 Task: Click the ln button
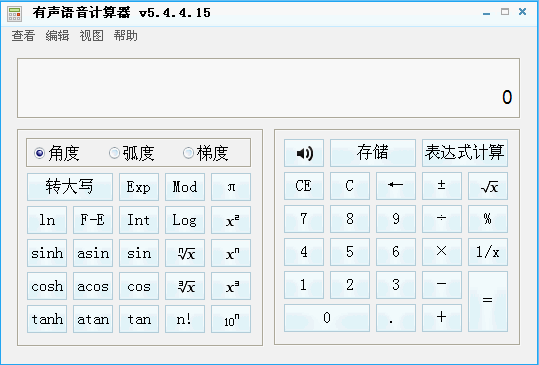click(x=47, y=220)
